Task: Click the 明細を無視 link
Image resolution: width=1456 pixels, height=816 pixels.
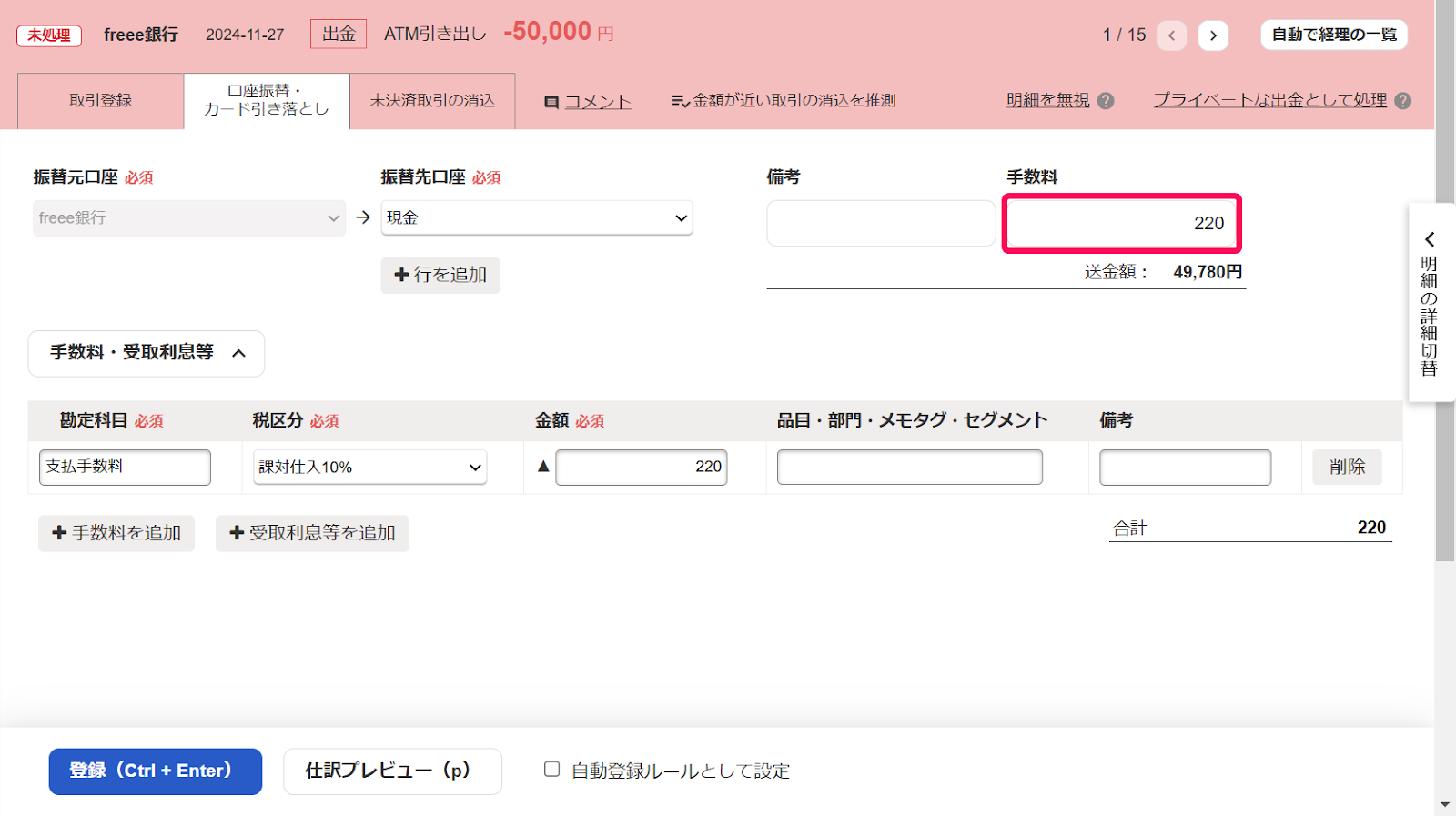Action: coord(1047,101)
